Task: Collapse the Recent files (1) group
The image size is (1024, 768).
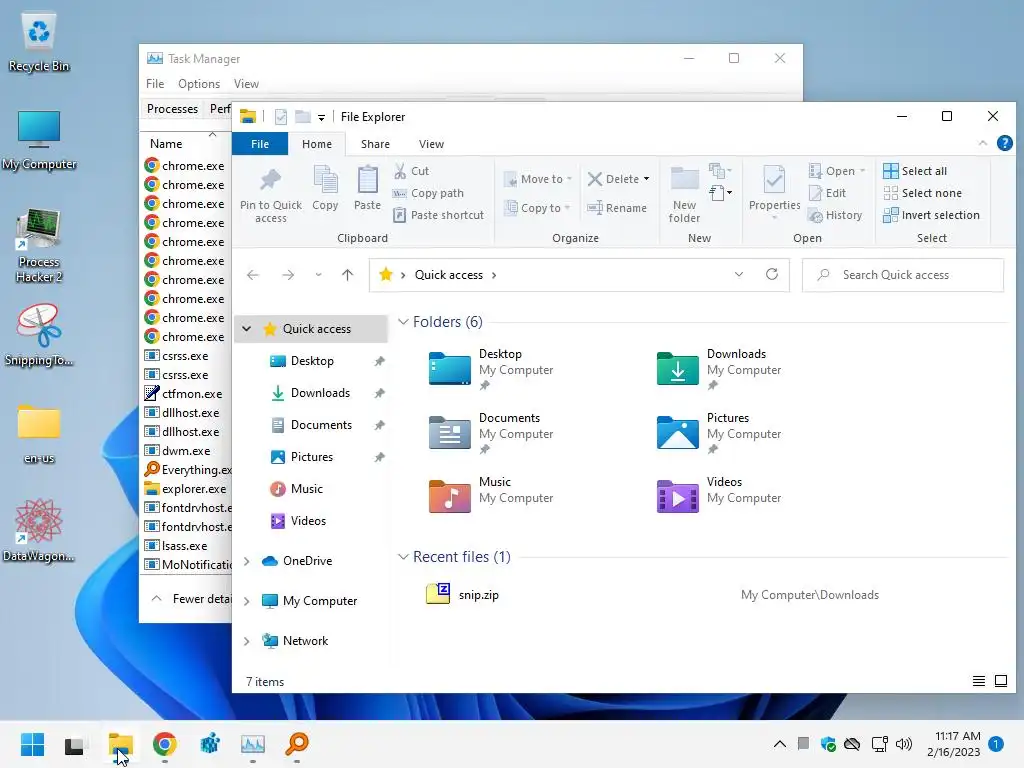Action: 403,556
